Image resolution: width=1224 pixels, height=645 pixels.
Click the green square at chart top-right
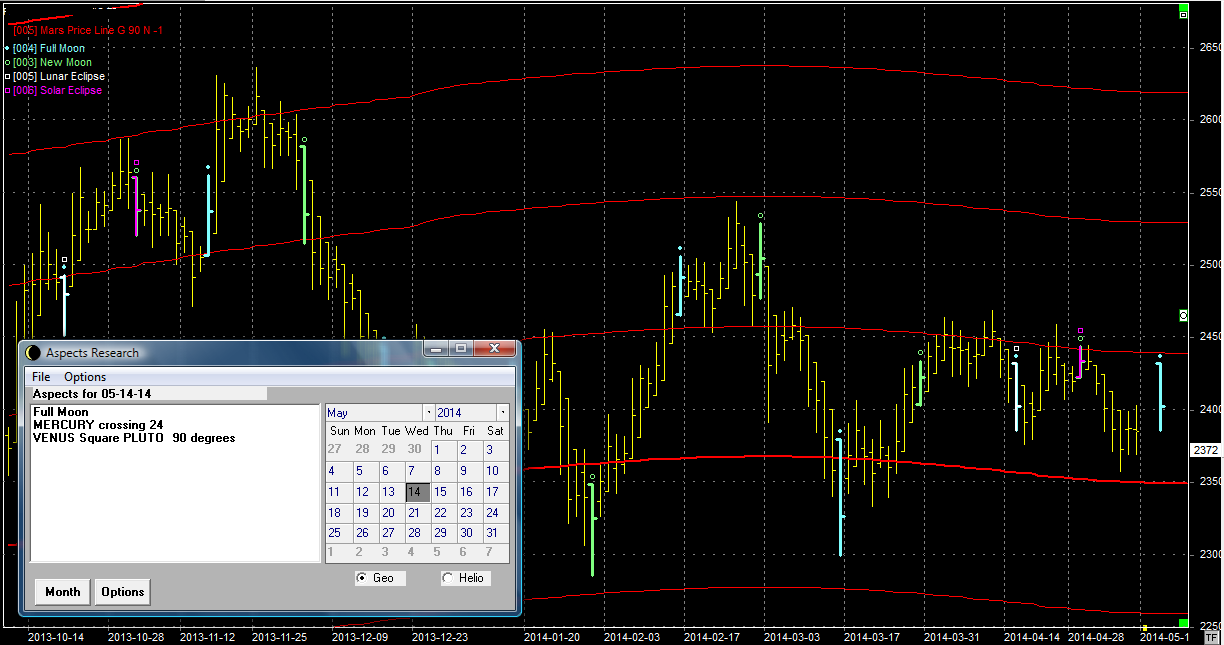(1183, 9)
